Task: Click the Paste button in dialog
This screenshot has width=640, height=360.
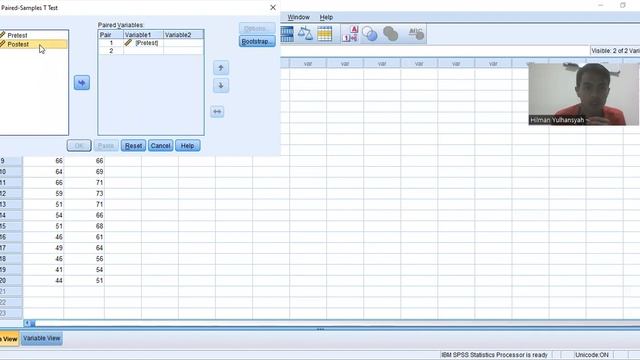Action: point(106,146)
